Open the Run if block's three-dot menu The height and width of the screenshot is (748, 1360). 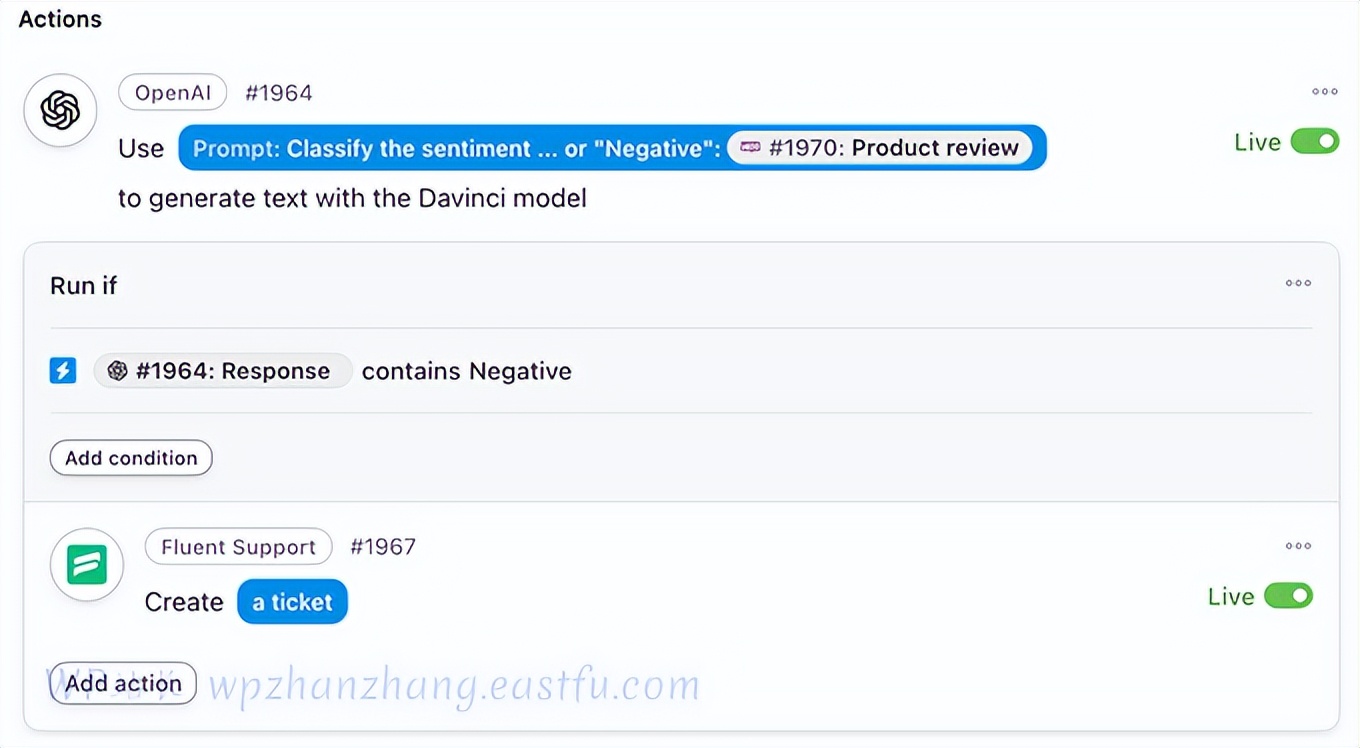(1298, 283)
